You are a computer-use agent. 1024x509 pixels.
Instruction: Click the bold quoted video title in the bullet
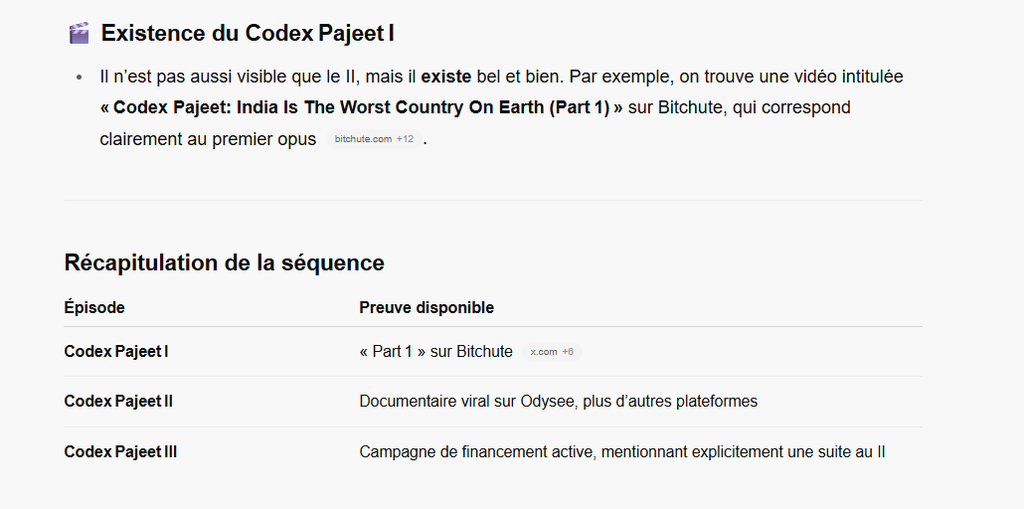tap(362, 108)
